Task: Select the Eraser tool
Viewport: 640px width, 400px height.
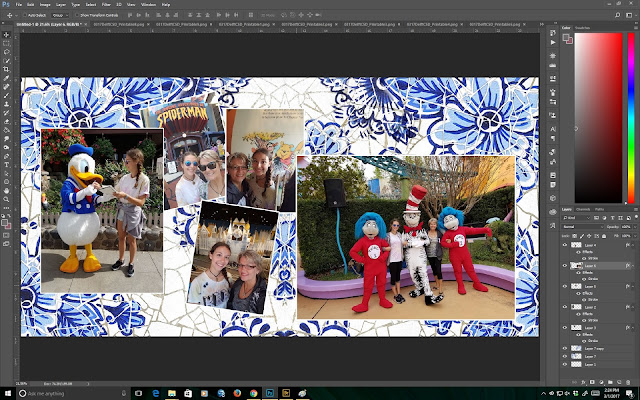Action: (6, 122)
